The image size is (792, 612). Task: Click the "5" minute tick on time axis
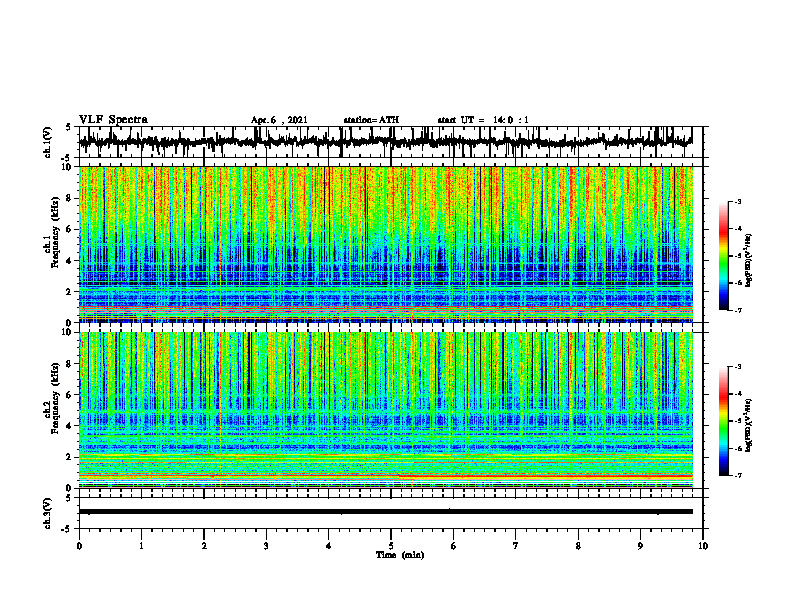coord(391,546)
